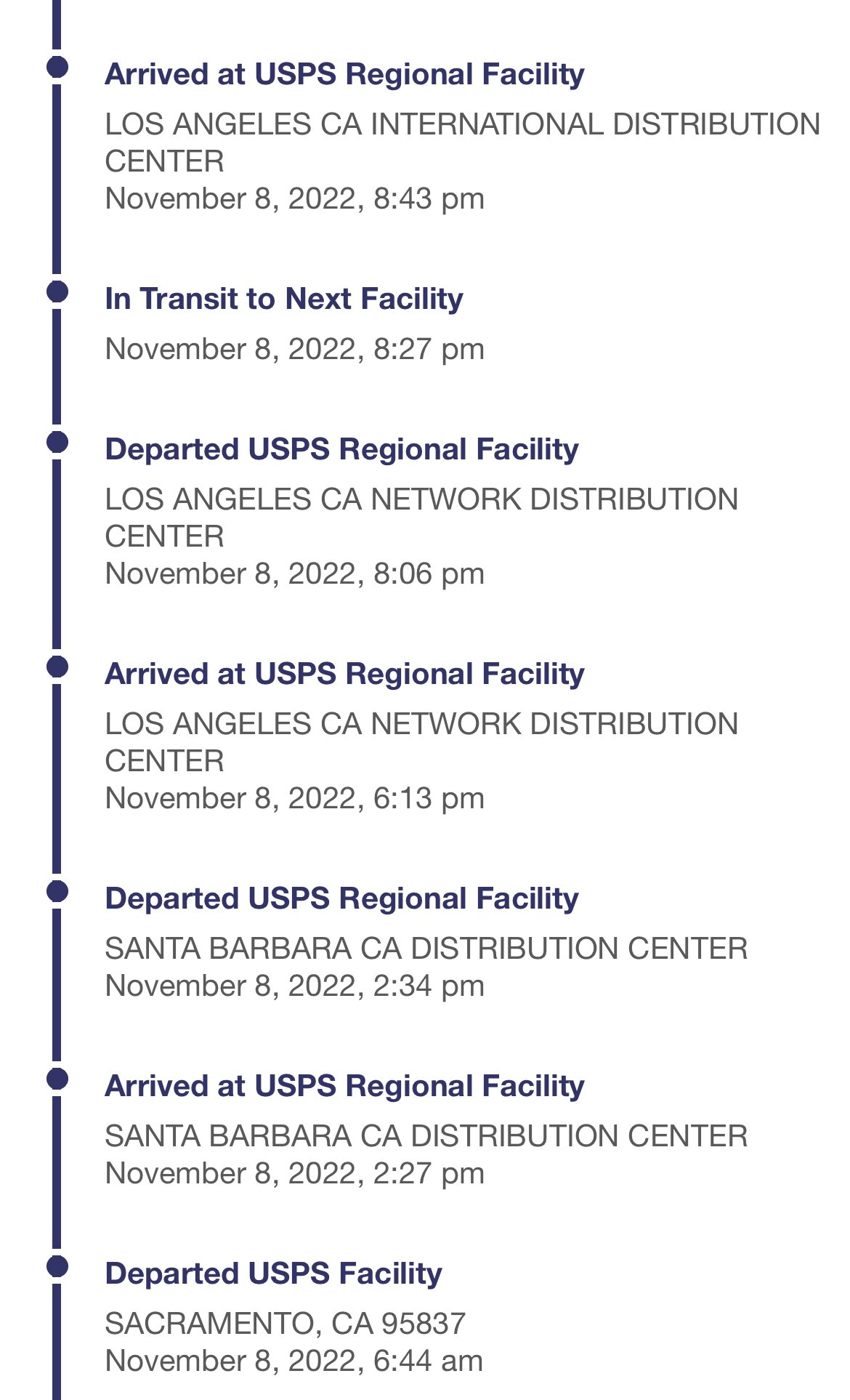Image resolution: width=850 pixels, height=1400 pixels.
Task: Click the "November 8, 2022, 2:34 pm" timestamp
Action: tap(294, 986)
